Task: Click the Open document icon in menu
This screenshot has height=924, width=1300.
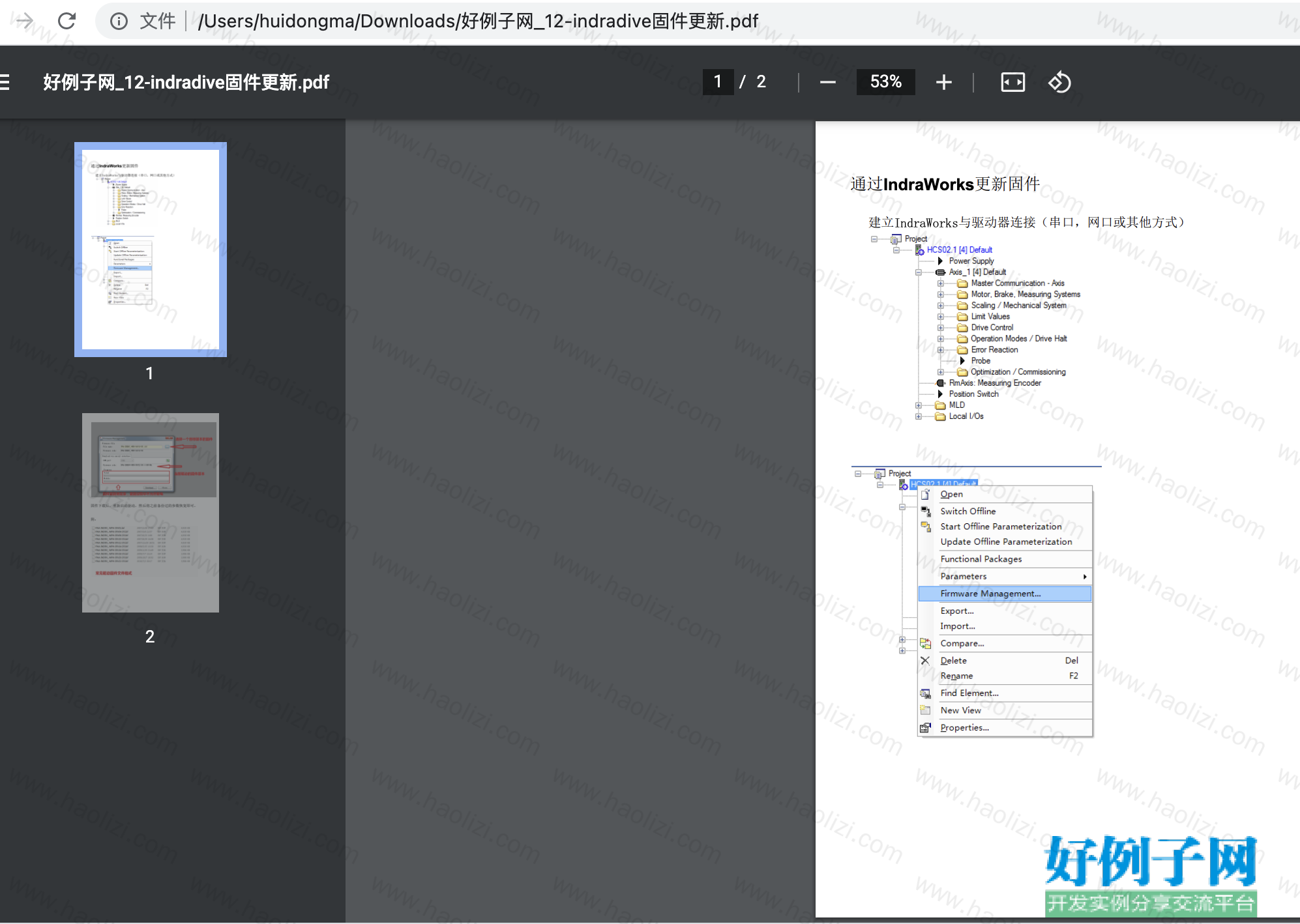Action: 925,495
